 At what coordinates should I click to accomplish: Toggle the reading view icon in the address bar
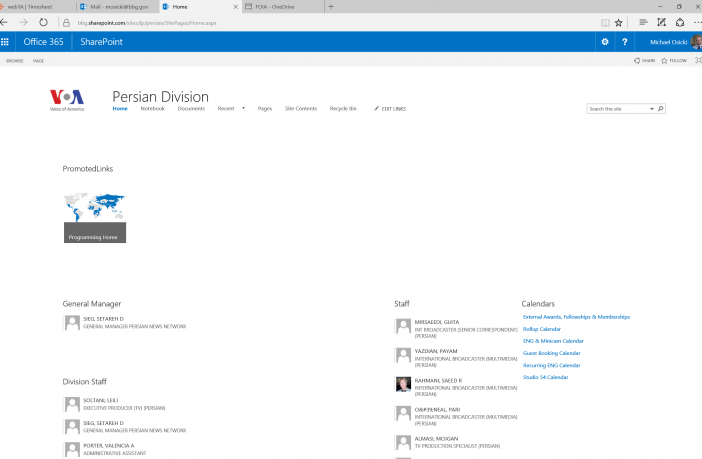pos(605,23)
